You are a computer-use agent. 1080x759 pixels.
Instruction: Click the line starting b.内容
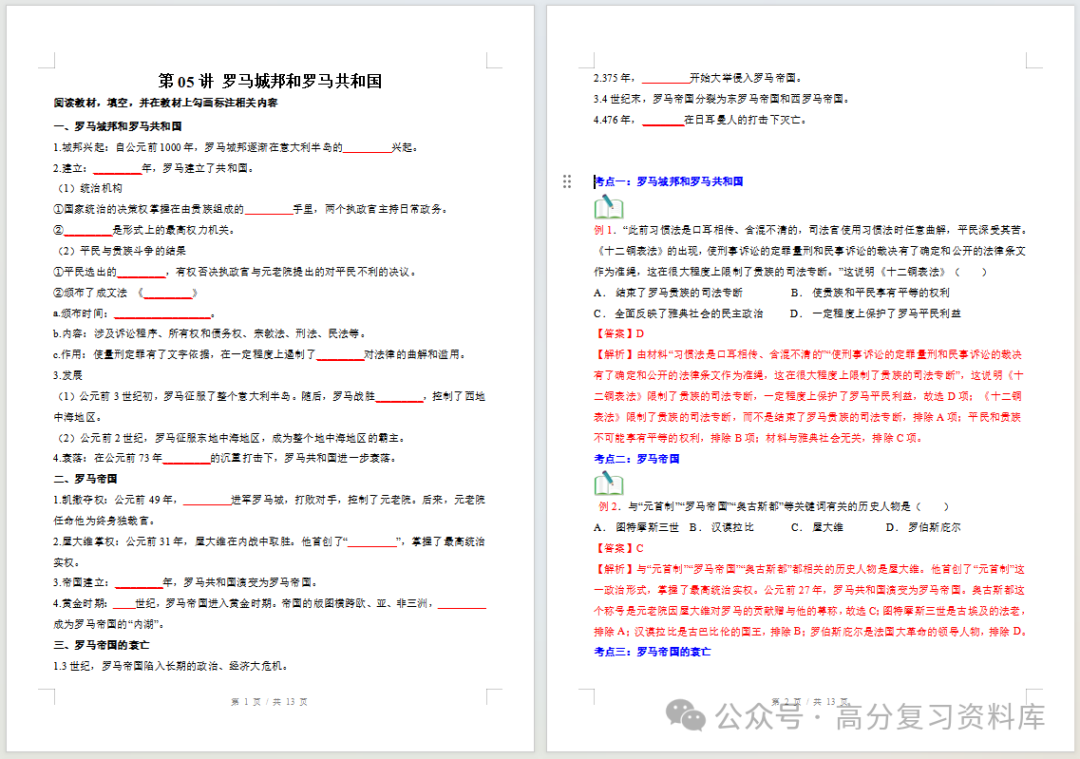[210, 333]
